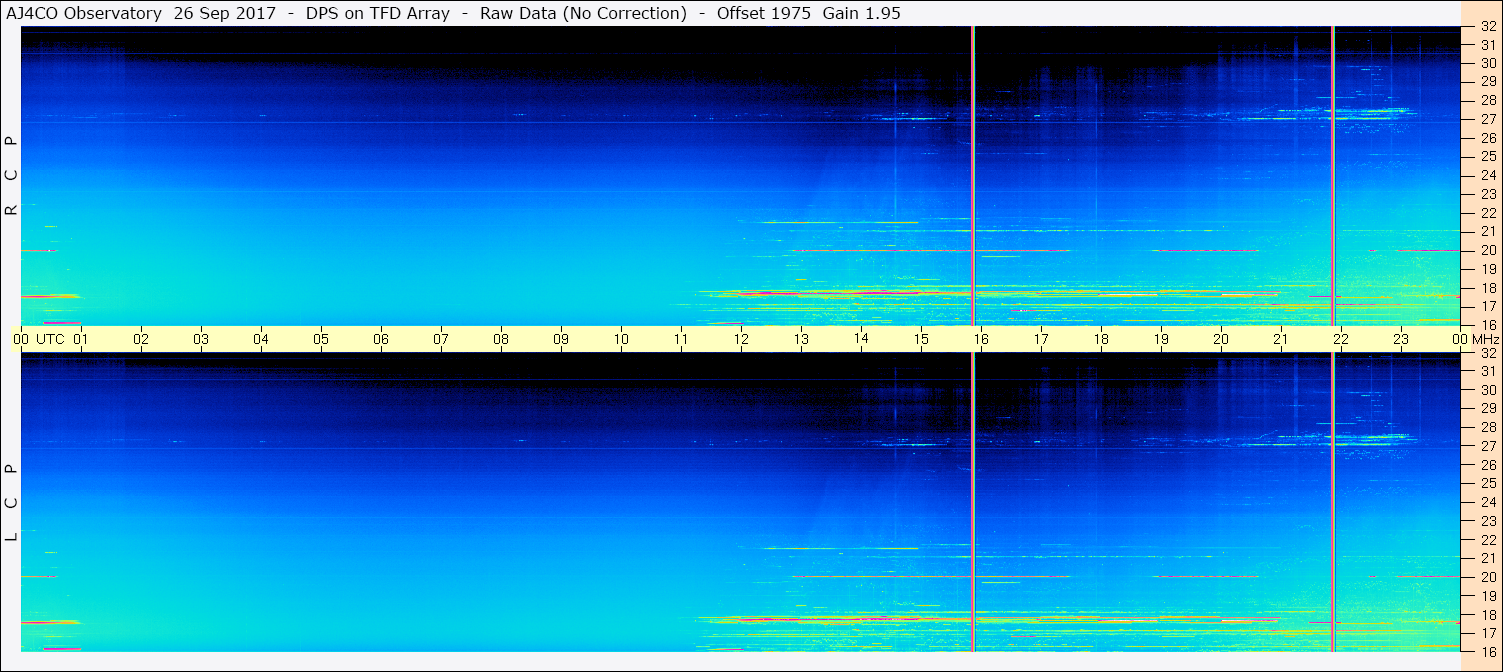The image size is (1503, 672).
Task: Click the 21 frequency label in LCP panel
Action: pyautogui.click(x=1487, y=558)
